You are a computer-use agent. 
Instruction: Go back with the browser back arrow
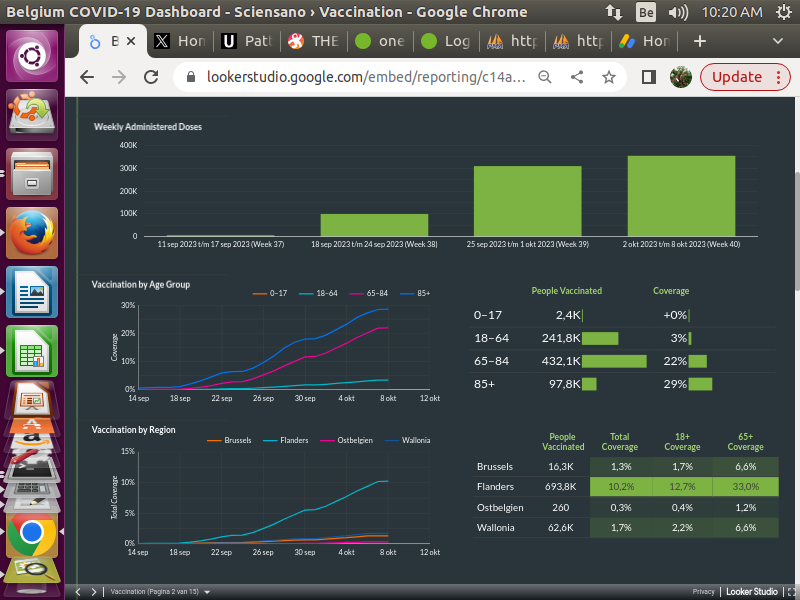87,77
